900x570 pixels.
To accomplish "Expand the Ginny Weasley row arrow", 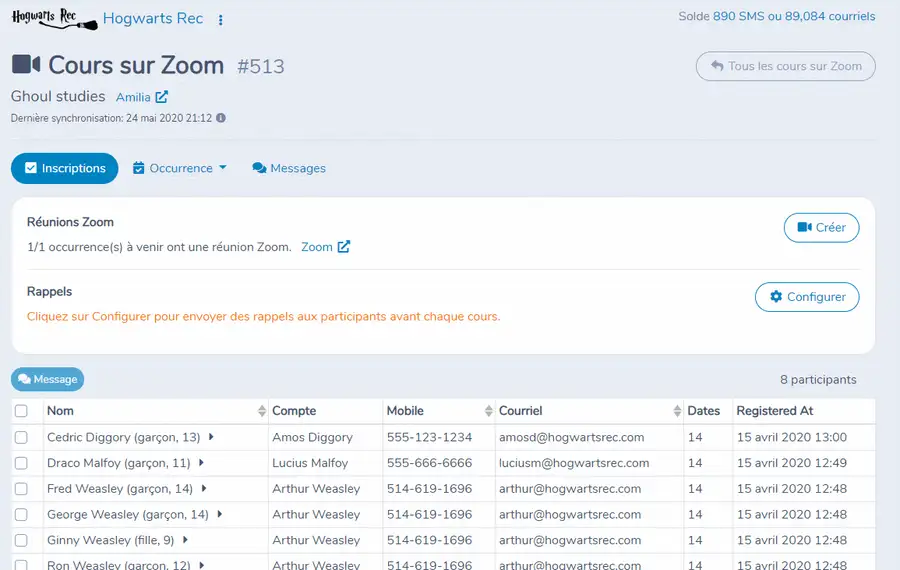I will [185, 540].
